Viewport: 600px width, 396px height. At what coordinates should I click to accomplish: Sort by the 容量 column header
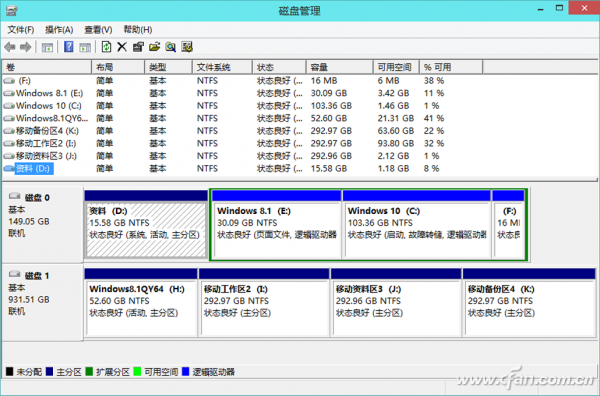(340, 67)
